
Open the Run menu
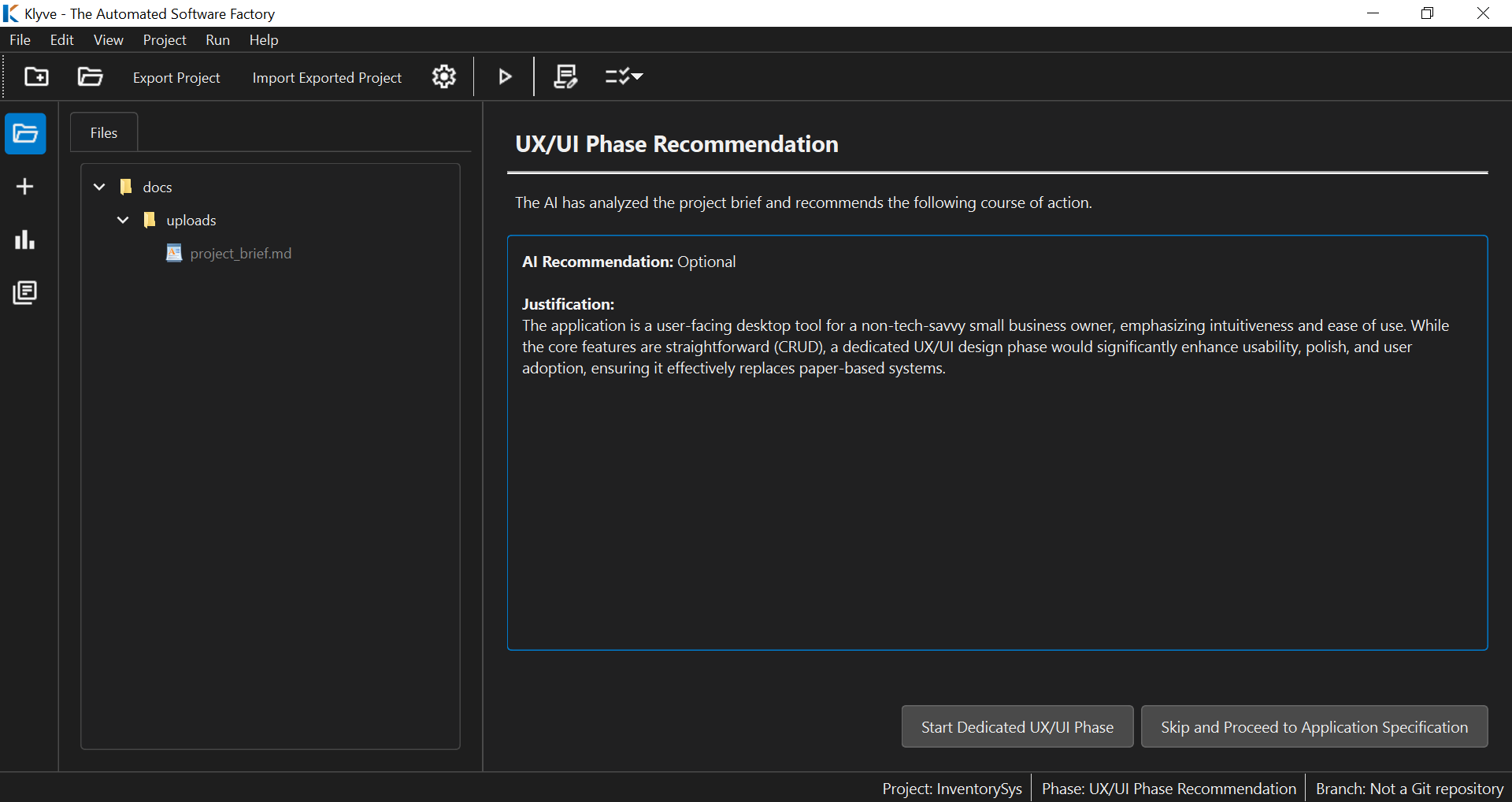[x=217, y=40]
